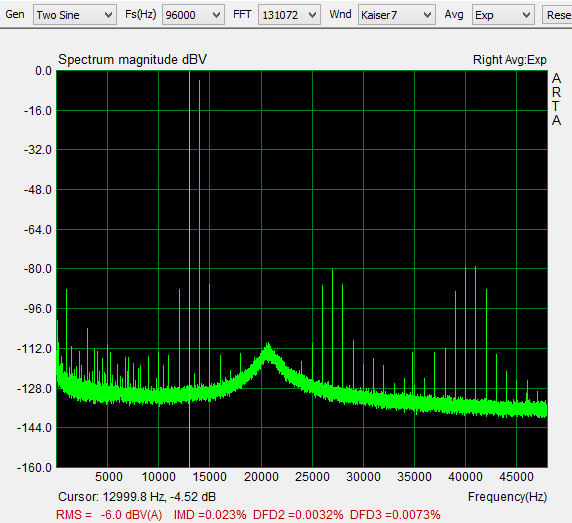Click the 'Spectrum magnitude dBV' plot title
Screen dimensions: 572x523
[x=132, y=59]
